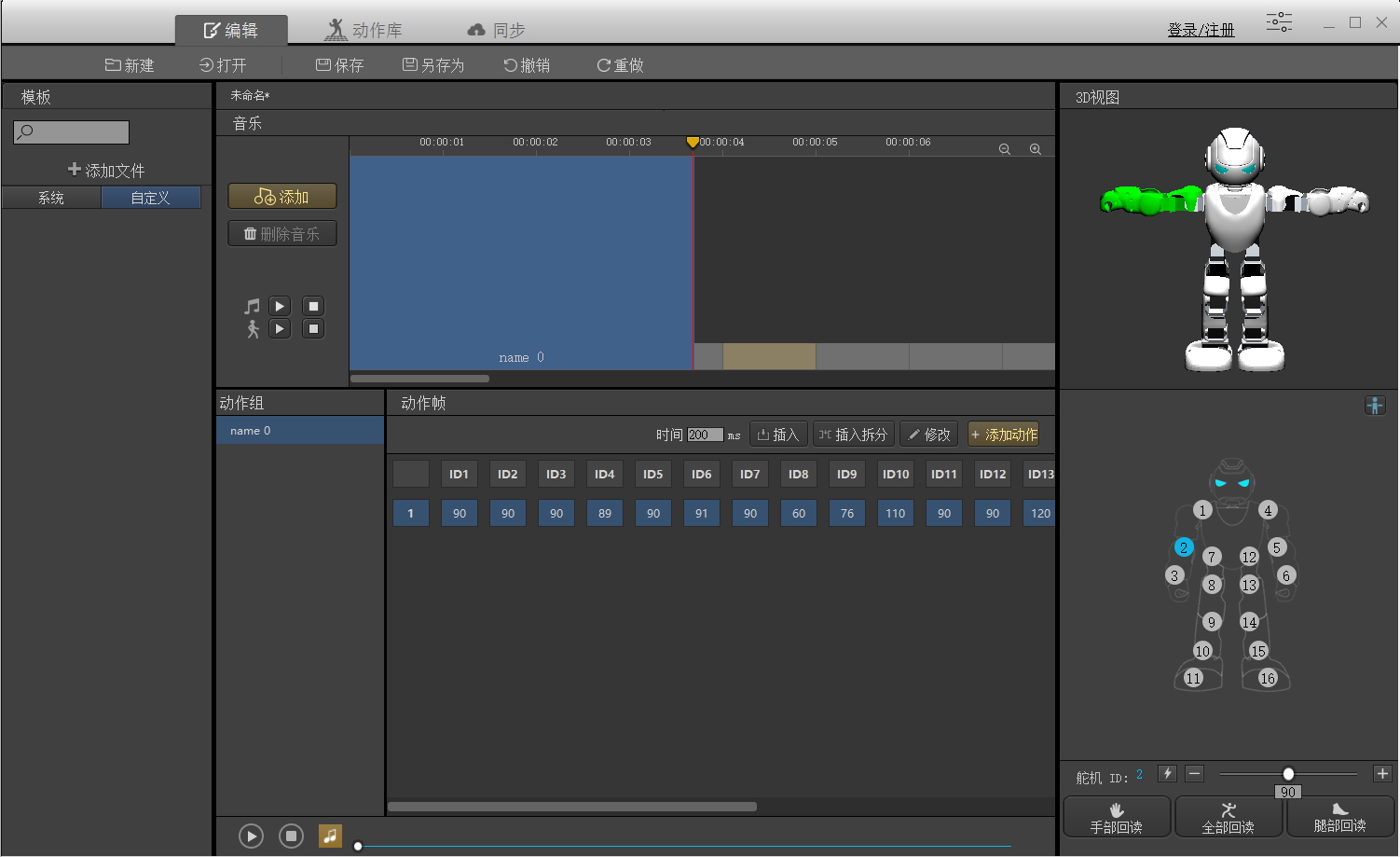
Task: Click the ID10 value 110 cell
Action: 896,513
